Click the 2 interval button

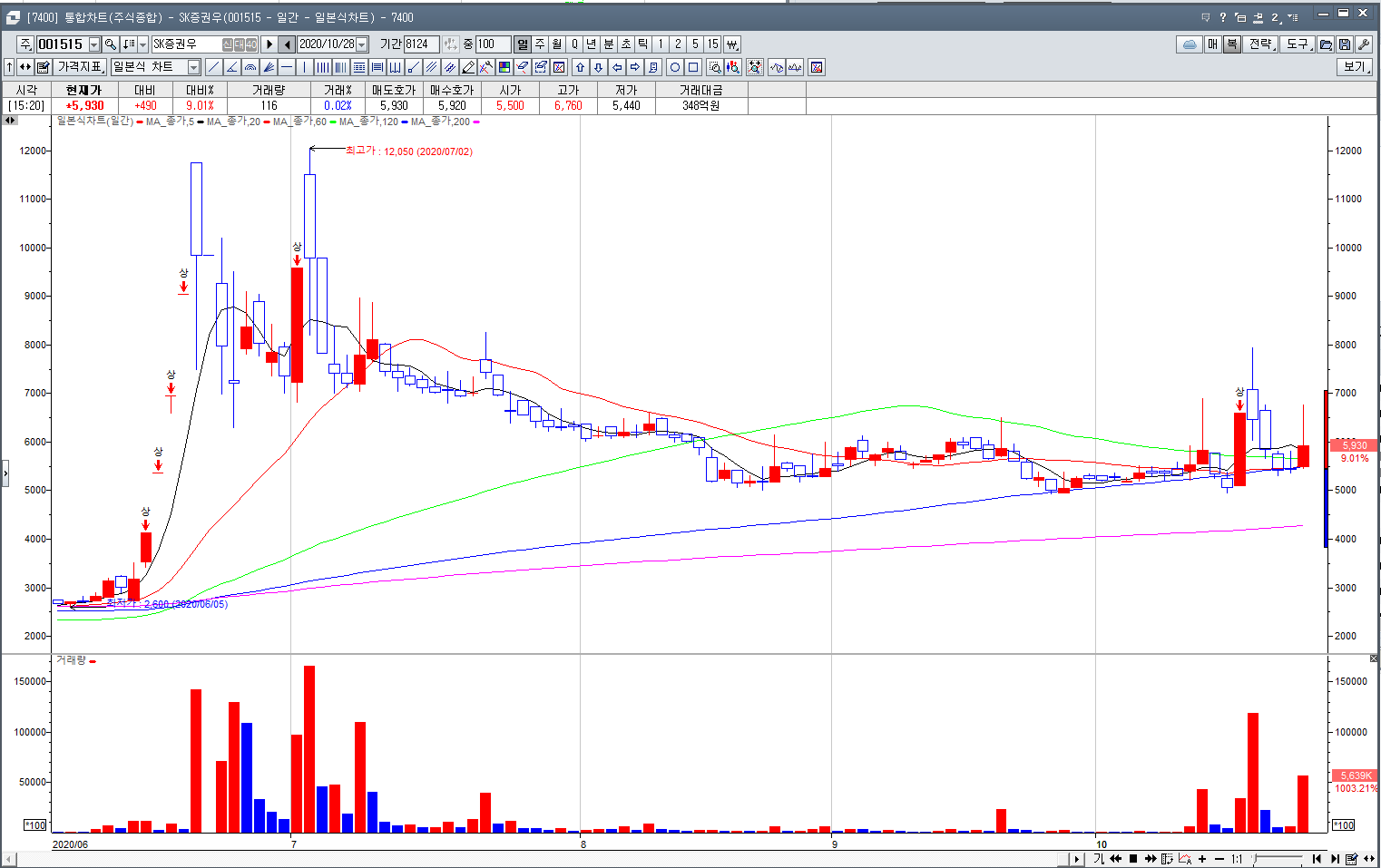click(678, 44)
